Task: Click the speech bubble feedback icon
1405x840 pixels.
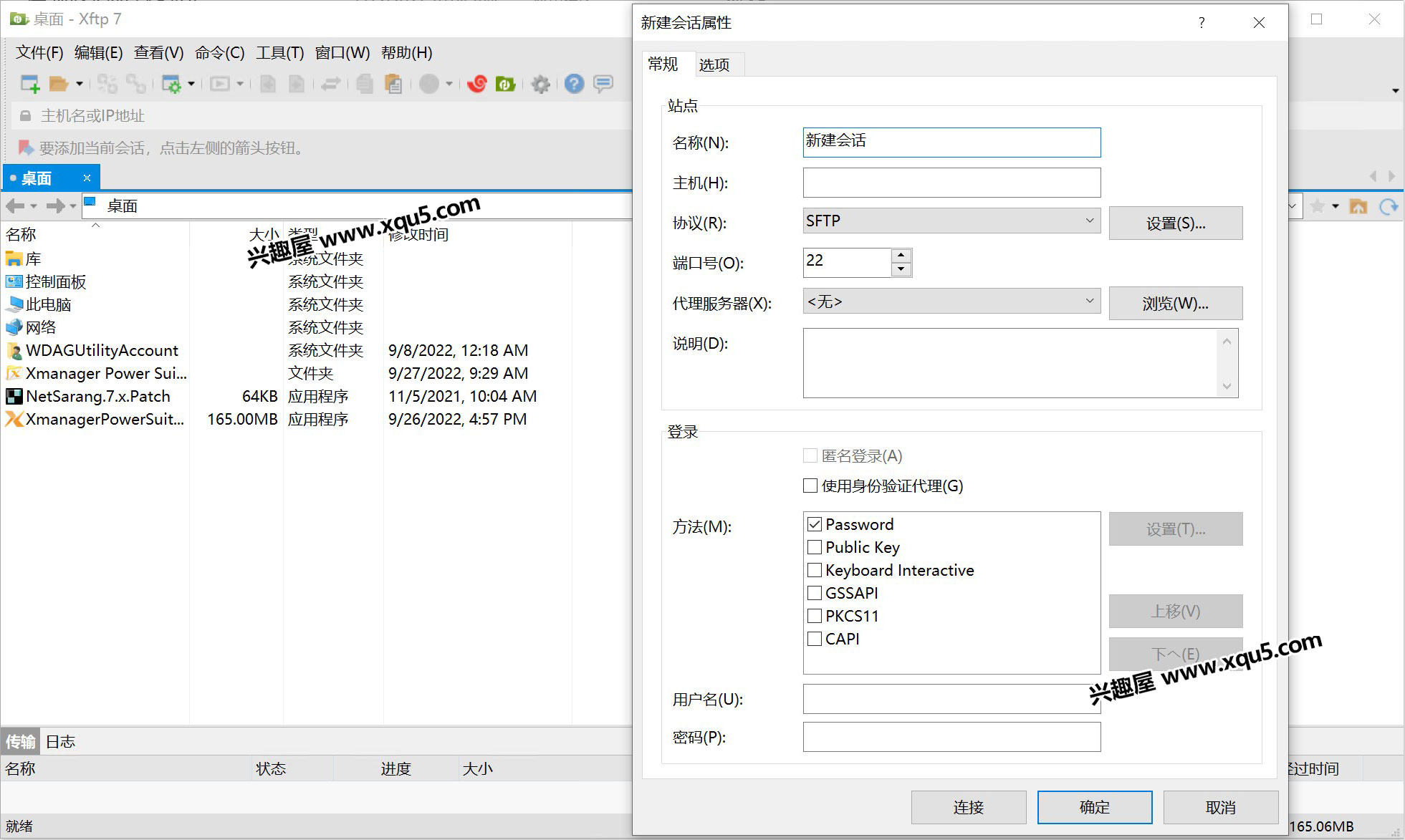Action: pyautogui.click(x=603, y=84)
